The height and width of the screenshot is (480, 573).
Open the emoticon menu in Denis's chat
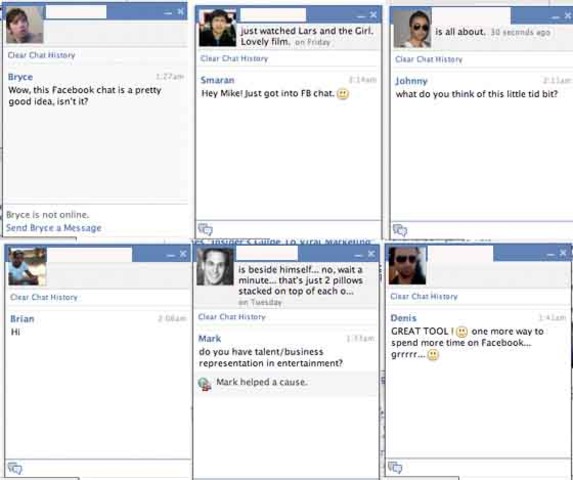395,467
